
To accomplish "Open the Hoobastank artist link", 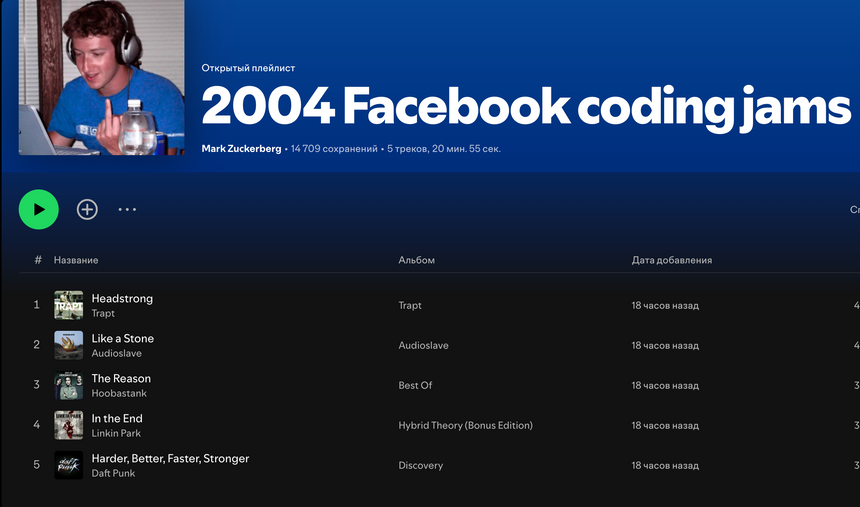I will pos(119,393).
